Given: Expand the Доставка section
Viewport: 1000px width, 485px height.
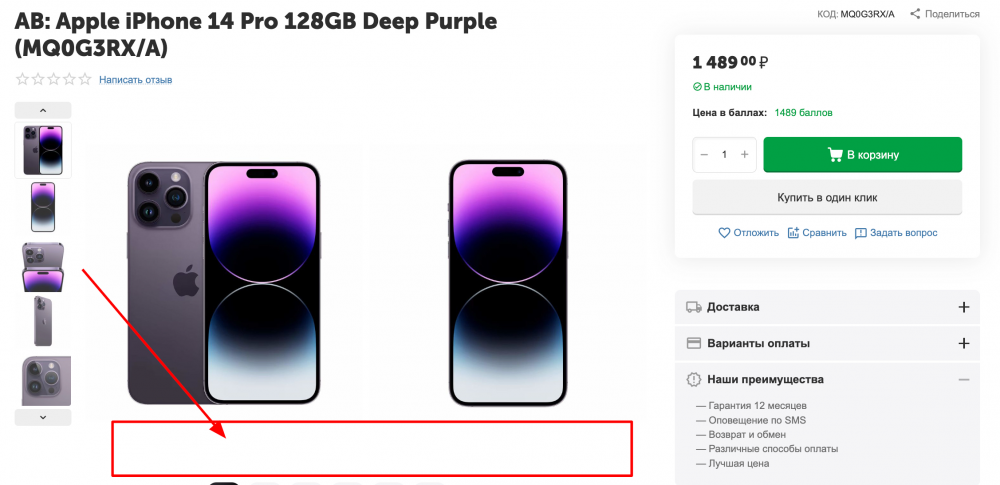Looking at the screenshot, I should 963,307.
